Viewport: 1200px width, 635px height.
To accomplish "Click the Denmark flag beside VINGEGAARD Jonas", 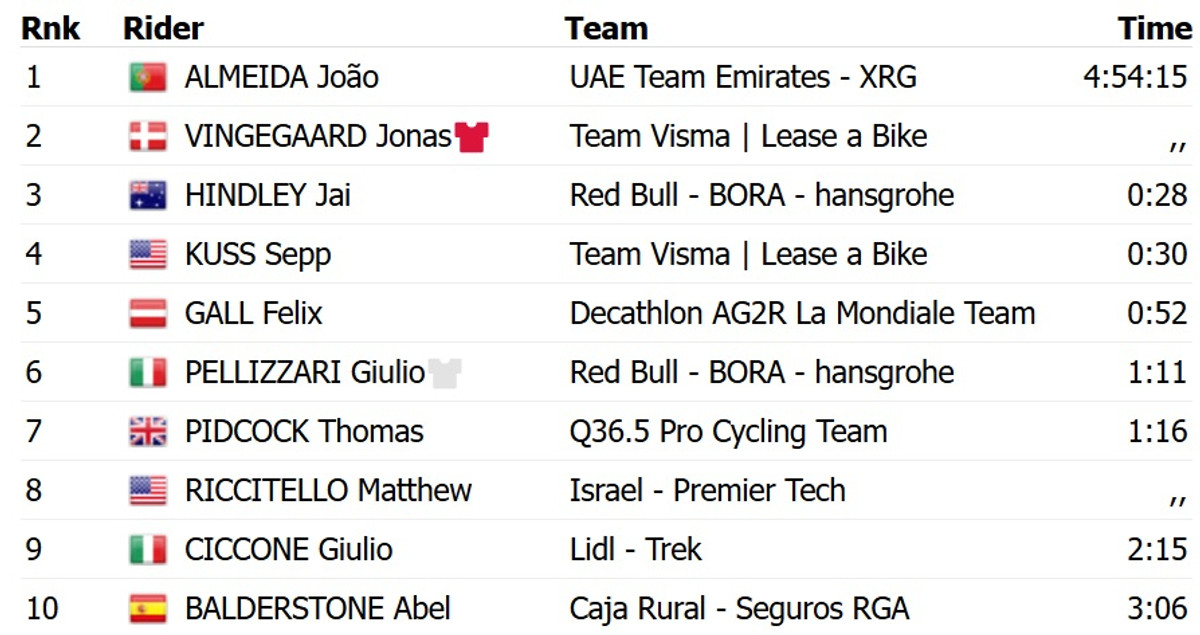I will coord(148,137).
